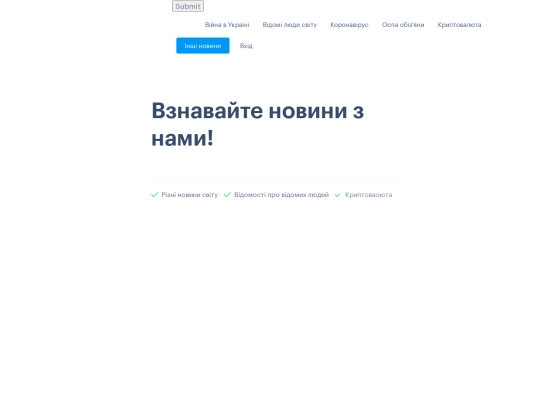The width and height of the screenshot is (540, 405).
Task: Click the checkmark beside the lower Криптовалюта
Action: [x=338, y=195]
